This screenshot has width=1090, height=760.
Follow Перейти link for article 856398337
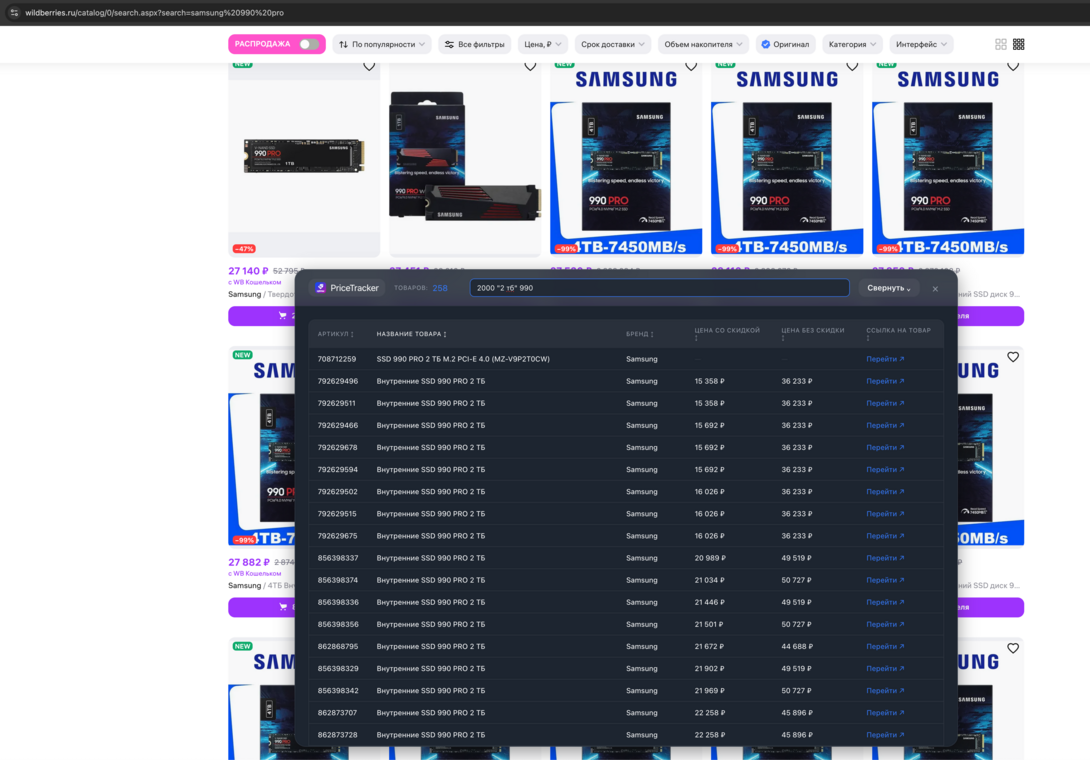[885, 558]
